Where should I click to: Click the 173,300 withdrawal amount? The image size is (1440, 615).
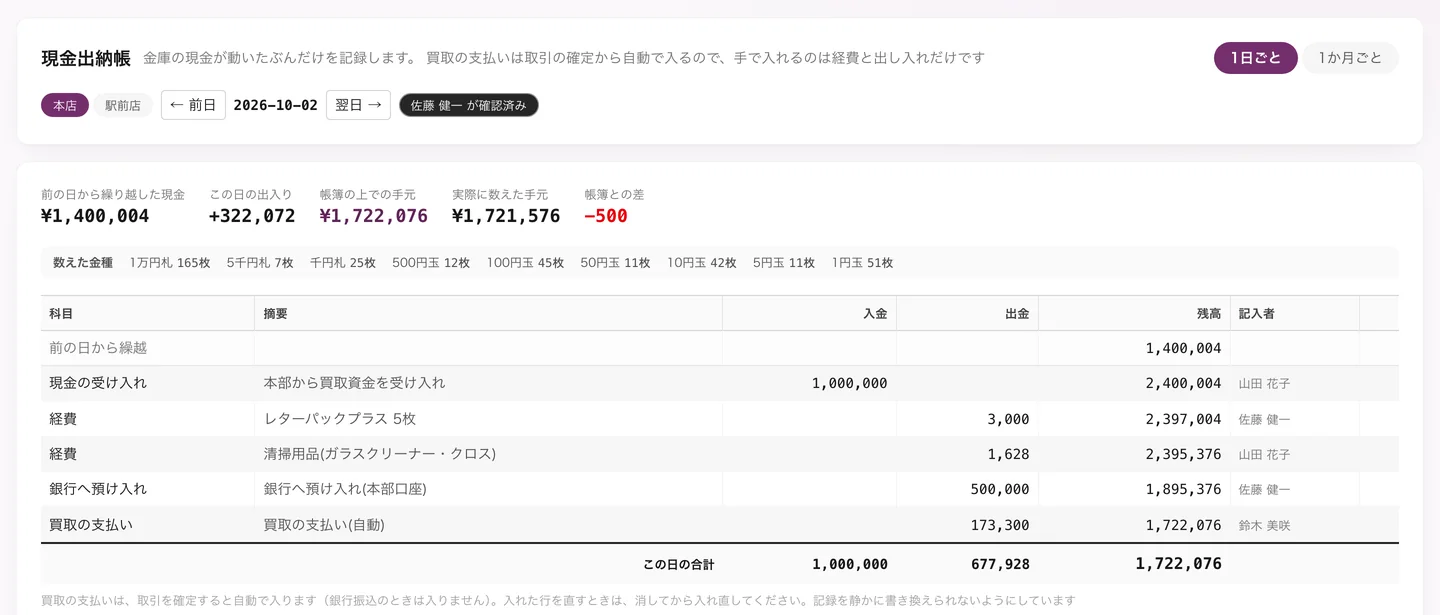click(1000, 525)
